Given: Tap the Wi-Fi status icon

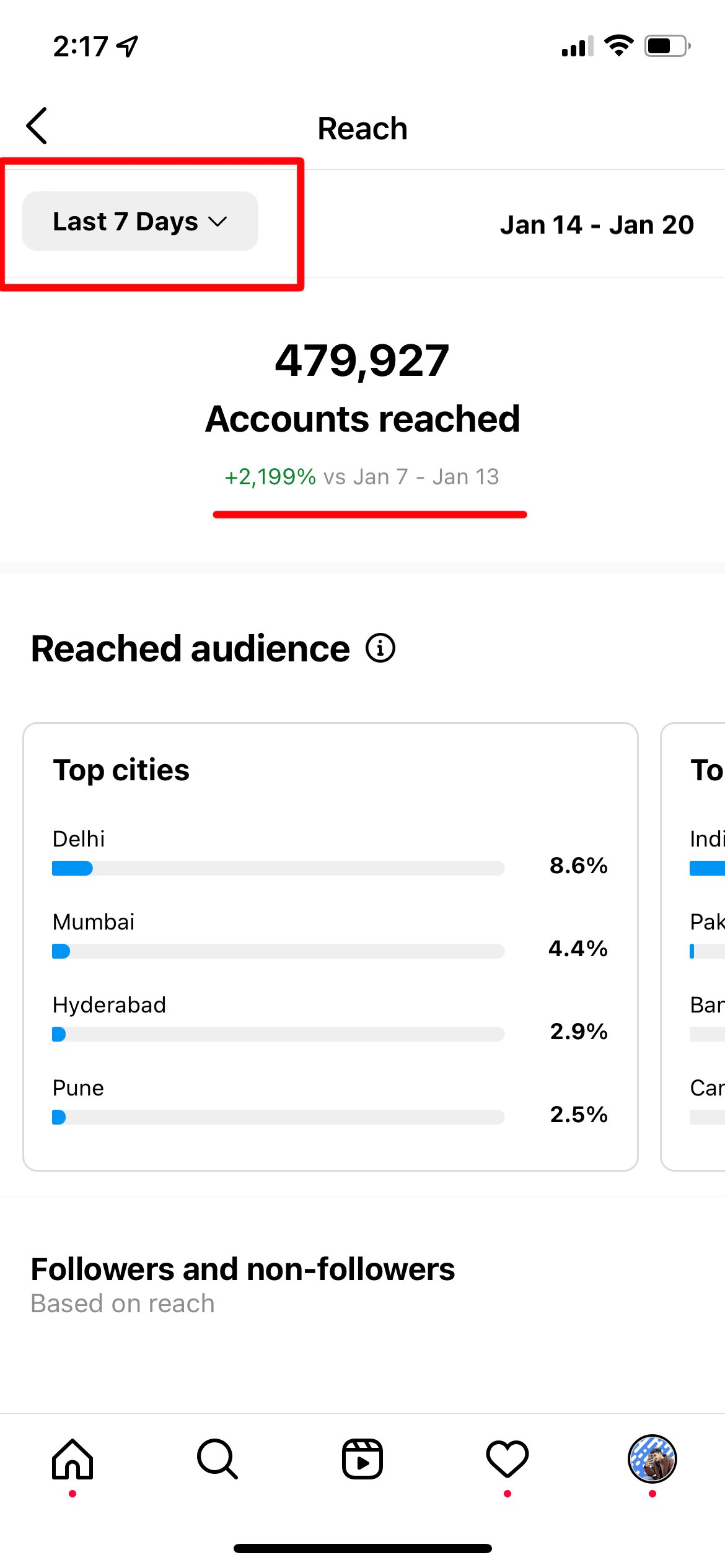Looking at the screenshot, I should pyautogui.click(x=618, y=46).
